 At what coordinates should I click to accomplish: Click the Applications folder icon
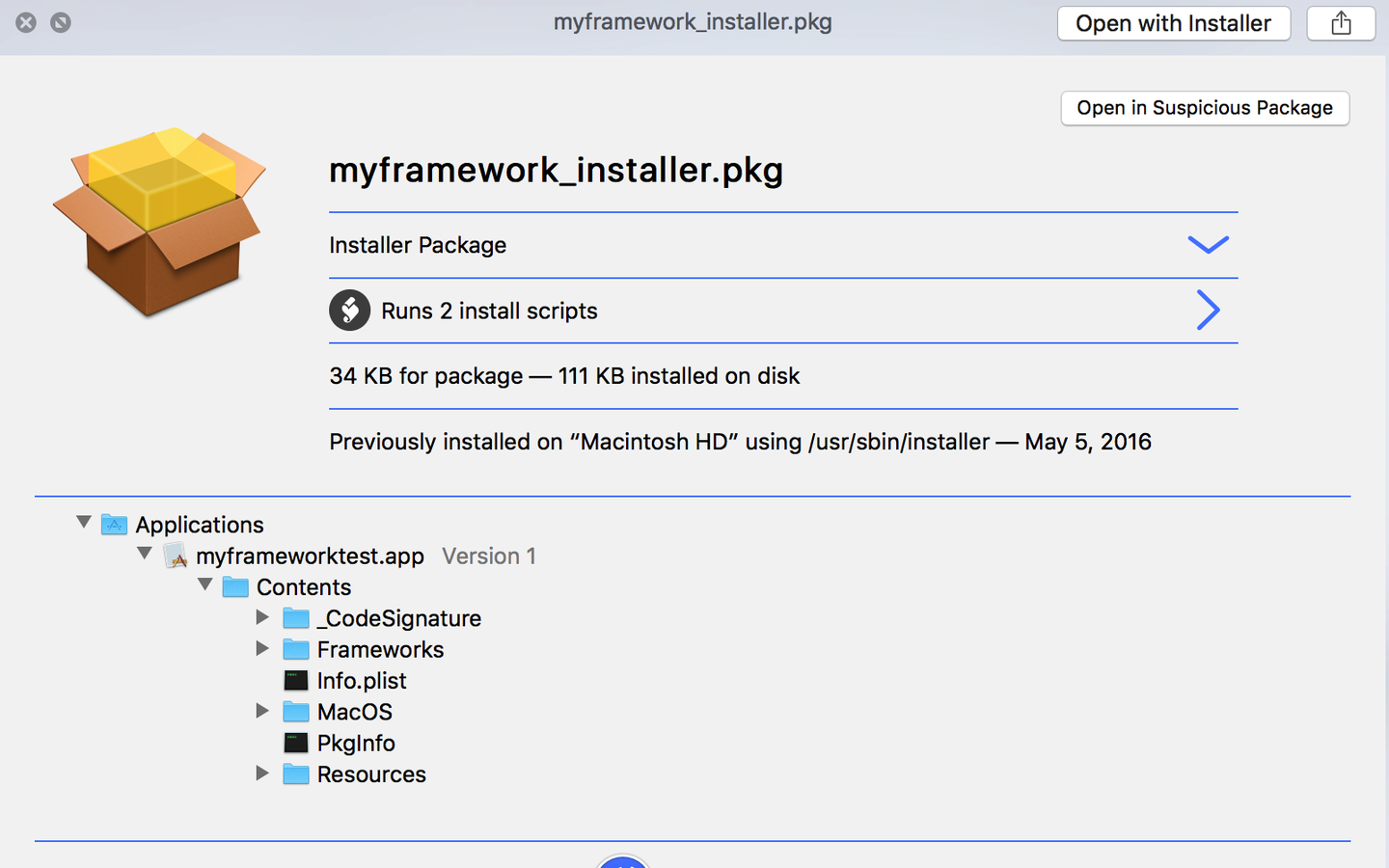(x=114, y=525)
